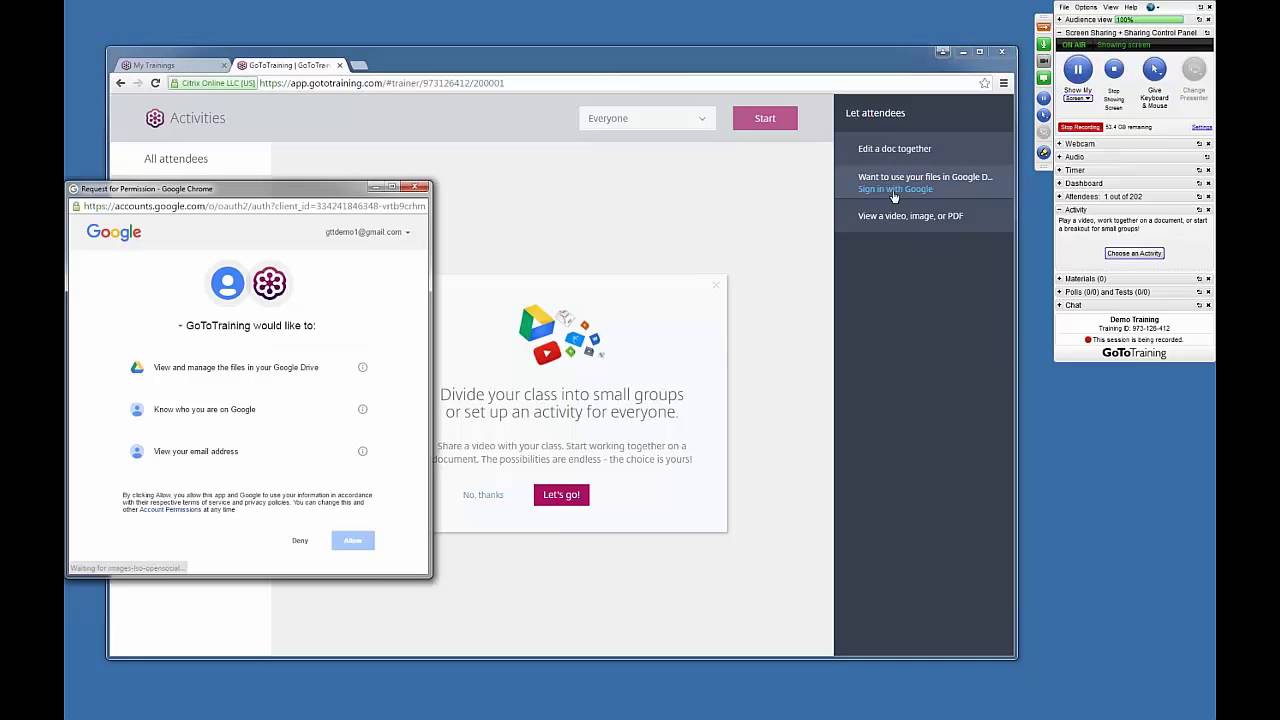Image resolution: width=1280 pixels, height=720 pixels.
Task: Open the Account Permissions link
Action: point(170,510)
